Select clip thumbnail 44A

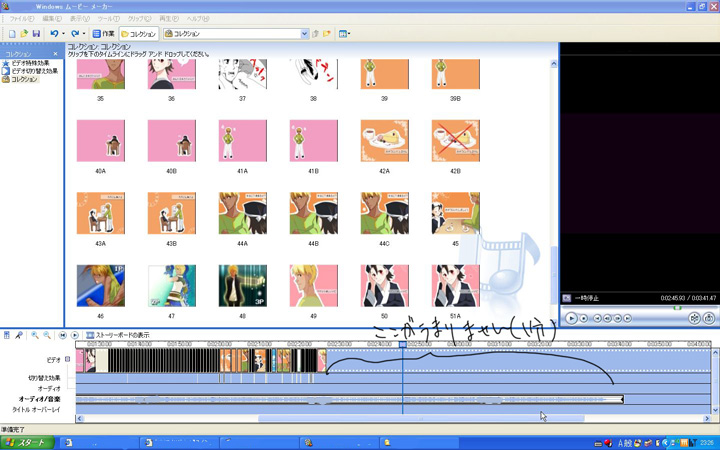point(242,213)
